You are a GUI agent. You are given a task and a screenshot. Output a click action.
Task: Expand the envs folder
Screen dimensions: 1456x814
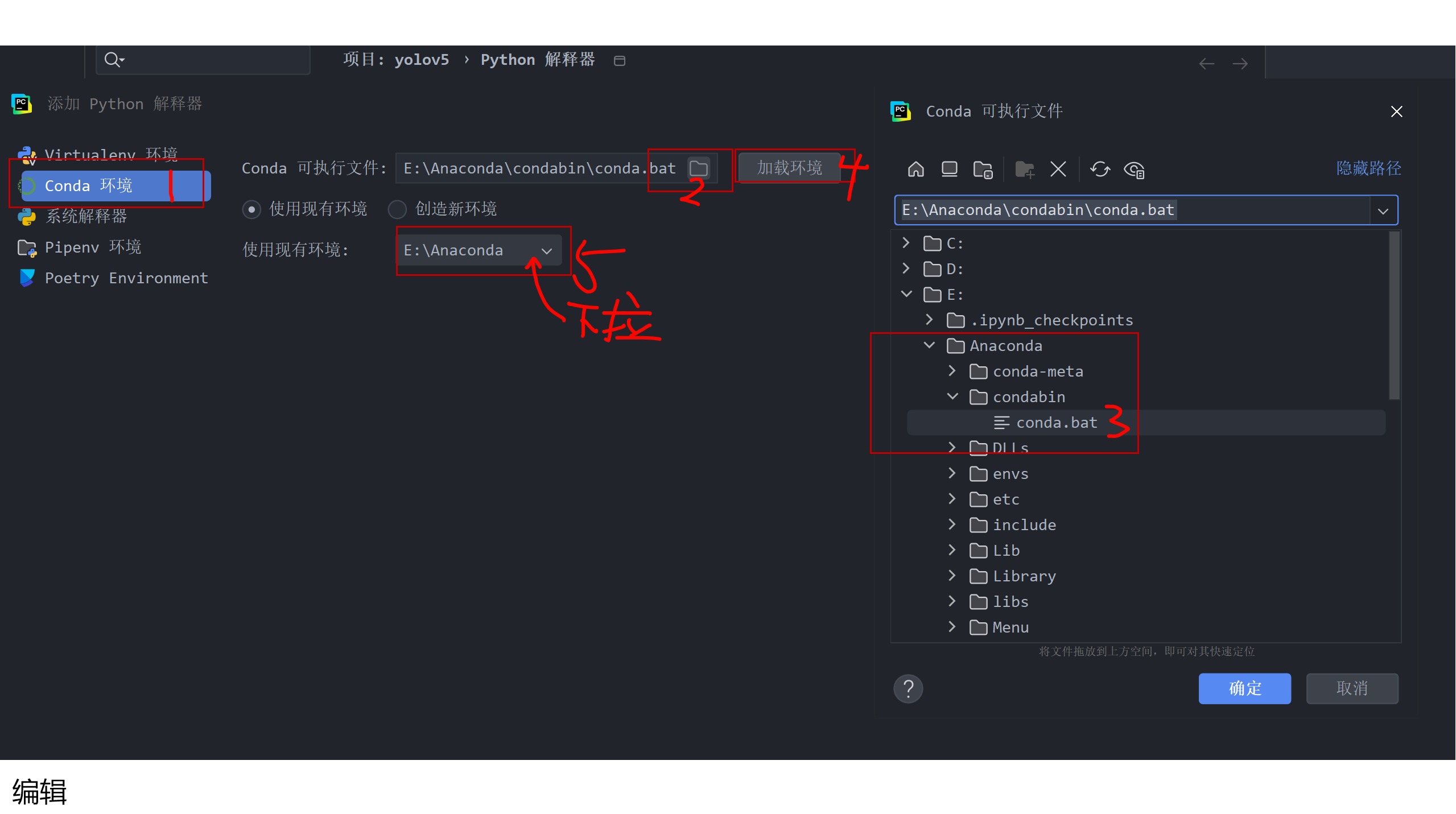click(x=952, y=473)
